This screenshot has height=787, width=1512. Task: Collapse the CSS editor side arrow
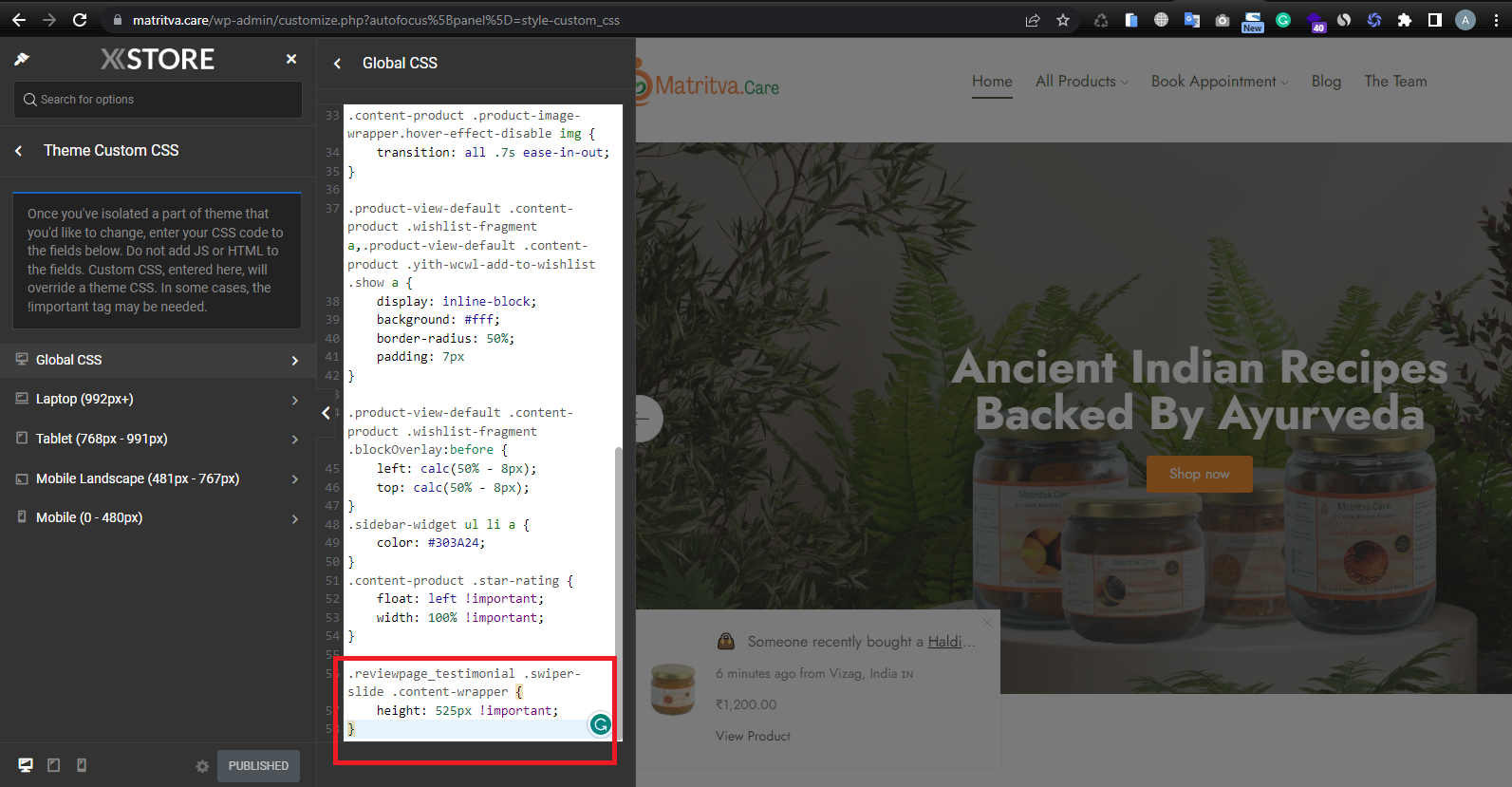pyautogui.click(x=326, y=413)
